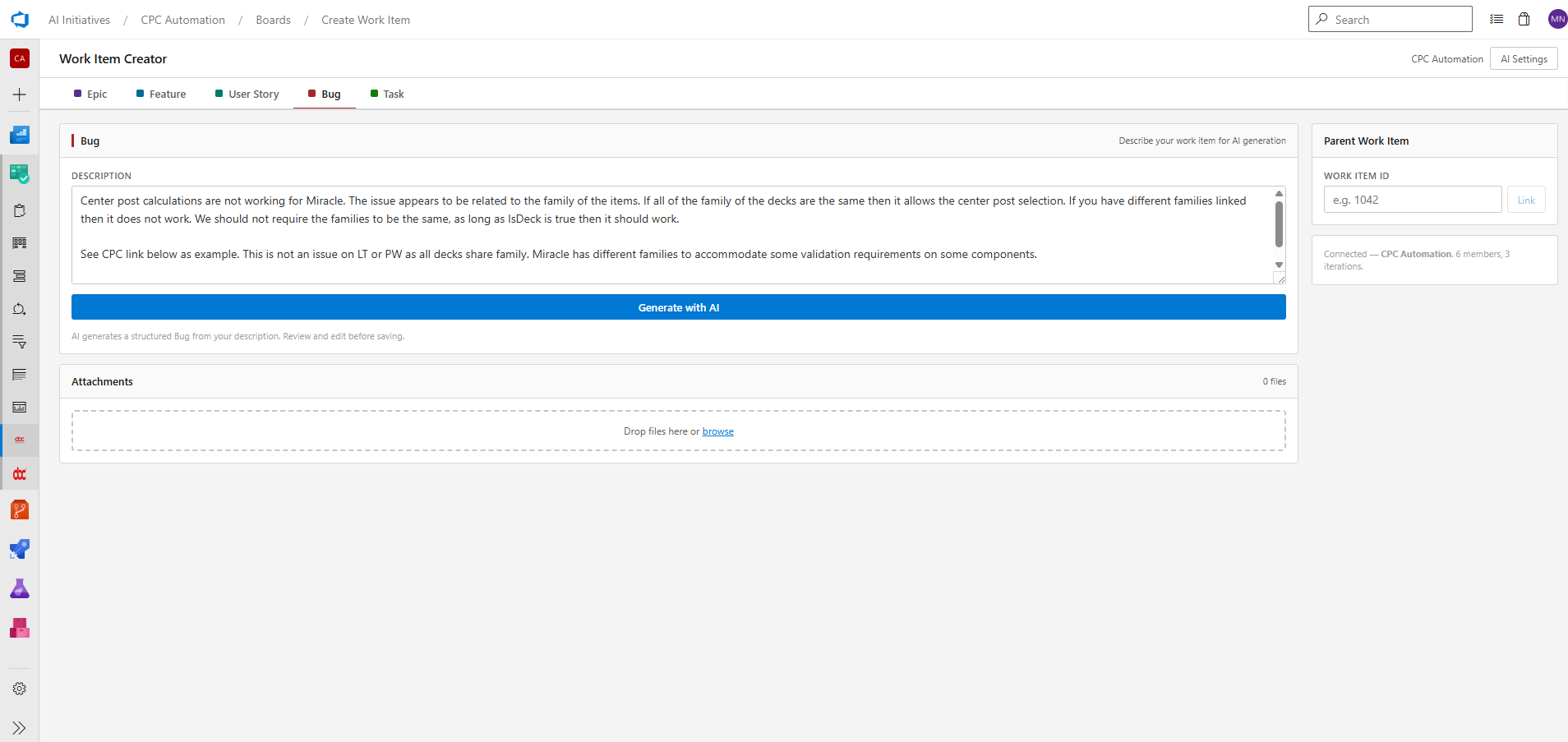
Task: Go to Boards breadcrumb
Action: (273, 20)
